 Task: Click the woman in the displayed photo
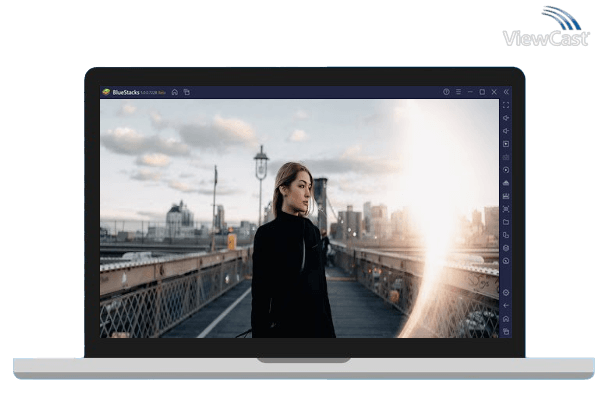[292, 250]
